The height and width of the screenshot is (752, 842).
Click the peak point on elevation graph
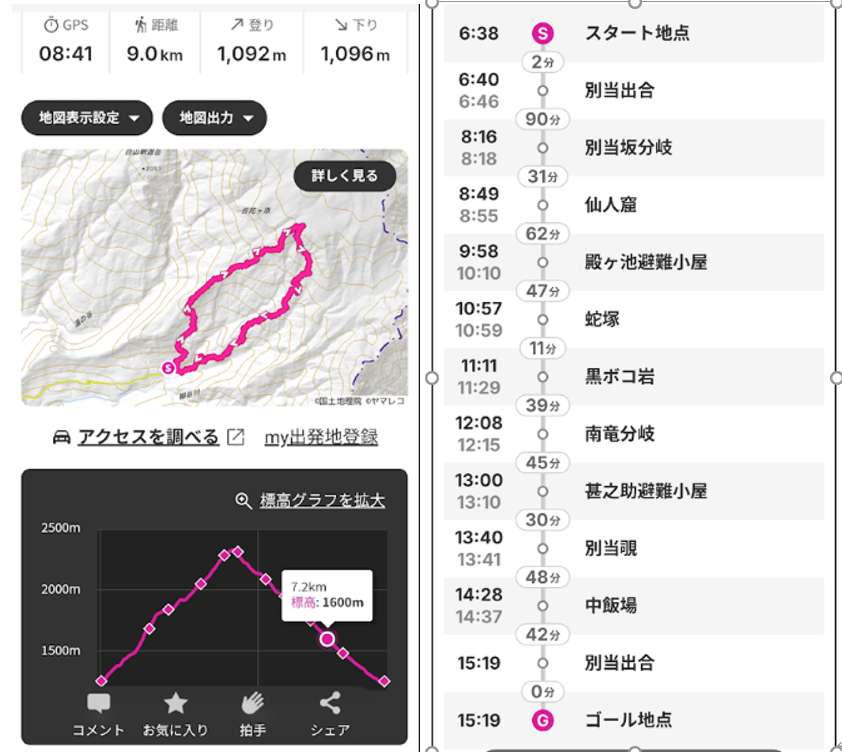coord(237,551)
